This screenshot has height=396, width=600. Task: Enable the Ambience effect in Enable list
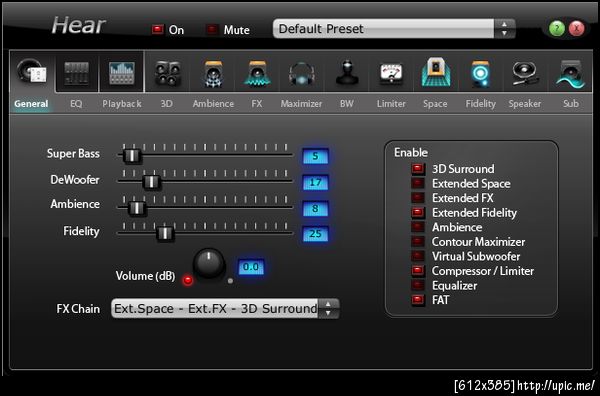tap(417, 227)
